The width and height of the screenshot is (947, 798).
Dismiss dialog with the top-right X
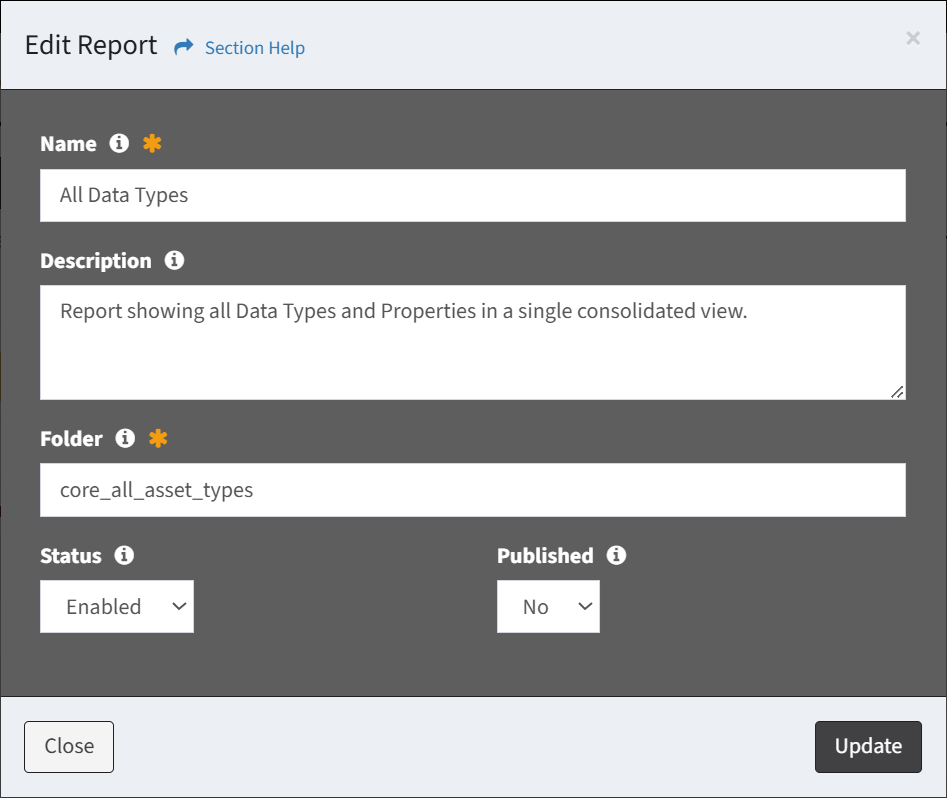[x=913, y=38]
